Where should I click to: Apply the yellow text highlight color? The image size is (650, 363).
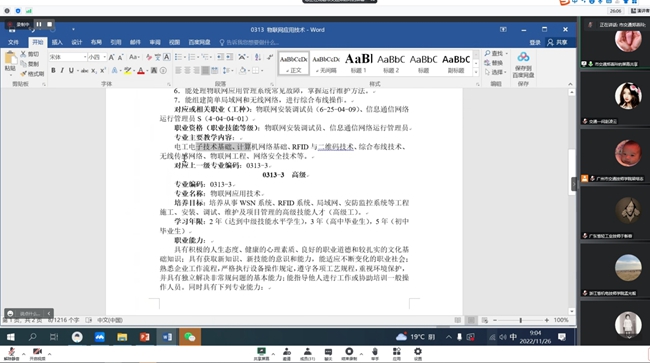[x=127, y=71]
